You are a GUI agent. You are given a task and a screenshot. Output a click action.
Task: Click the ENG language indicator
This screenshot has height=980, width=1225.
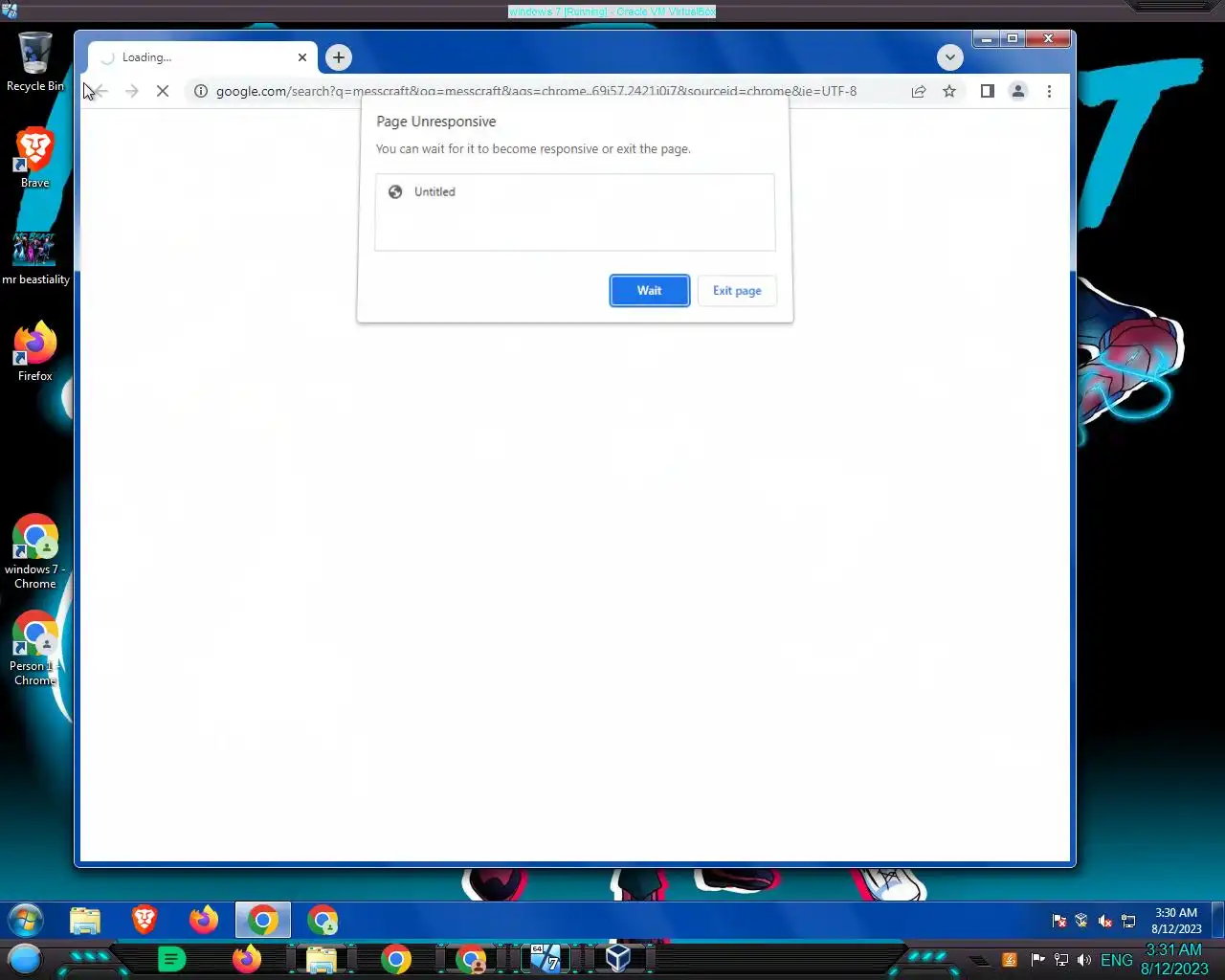coord(1117,960)
